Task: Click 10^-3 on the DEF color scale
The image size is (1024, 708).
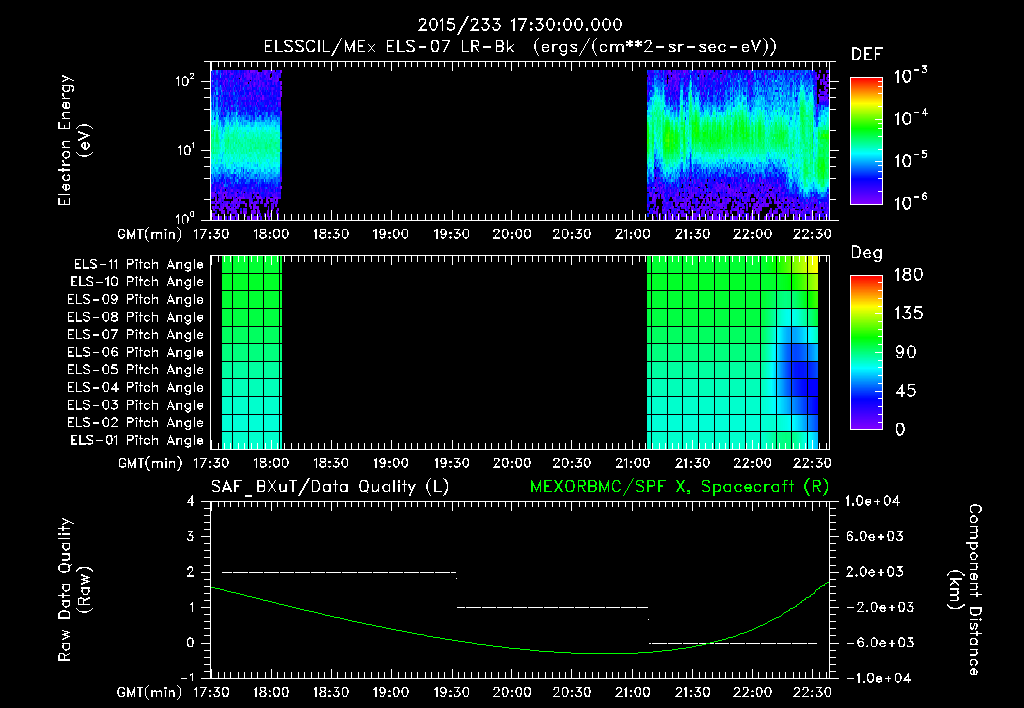Action: (x=910, y=76)
